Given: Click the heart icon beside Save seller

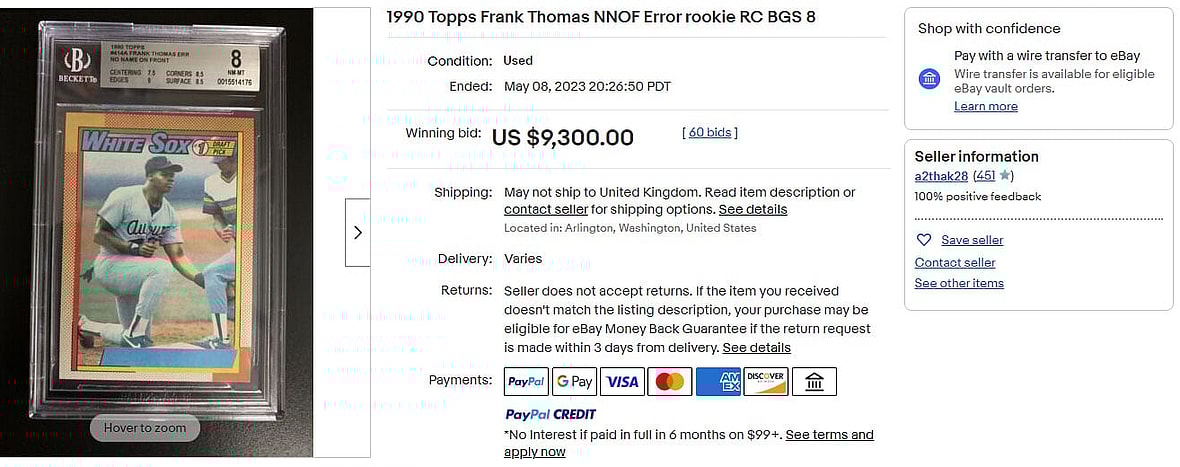Looking at the screenshot, I should pyautogui.click(x=924, y=240).
